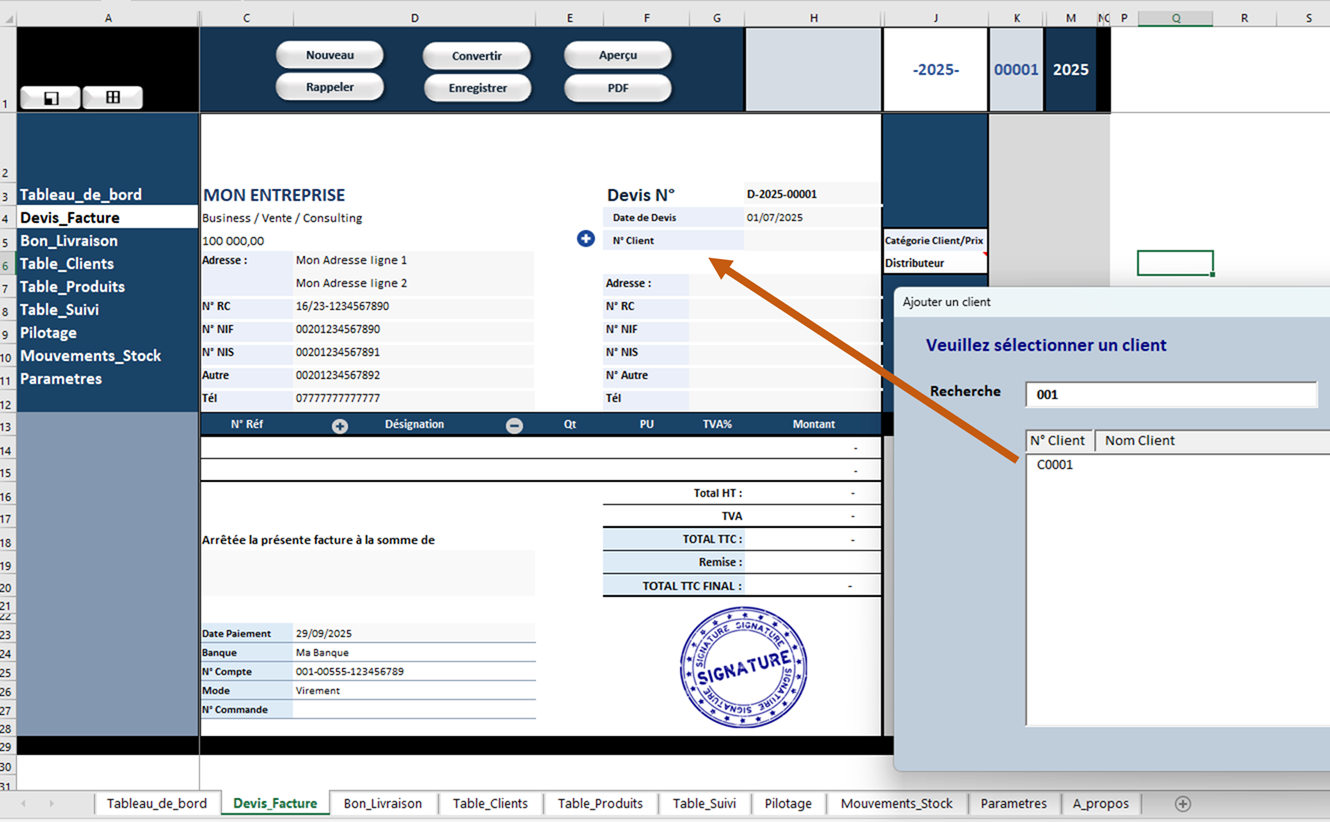
Task: Select Distributeur client category cell
Action: click(933, 263)
